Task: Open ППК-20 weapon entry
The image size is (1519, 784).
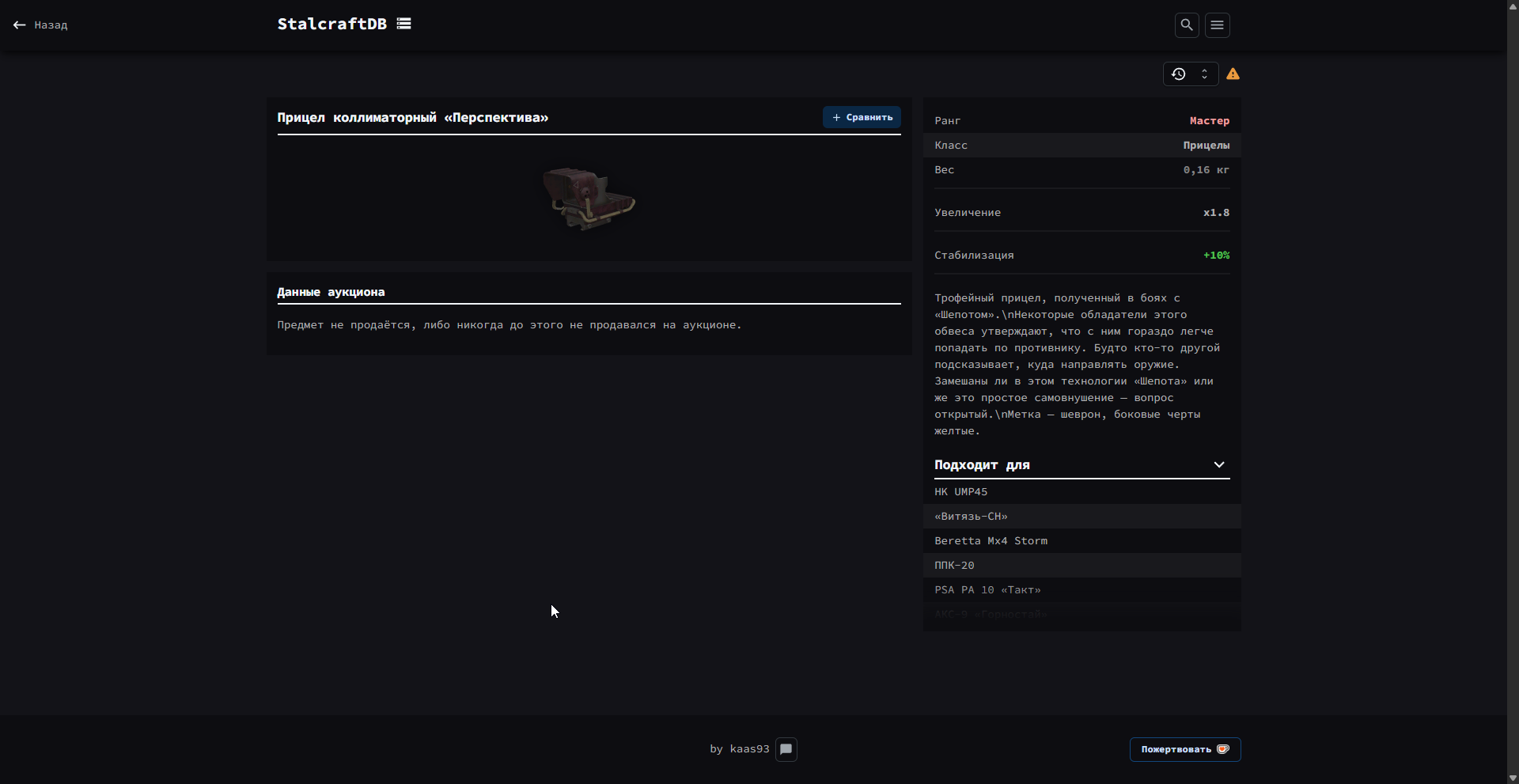Action: point(954,566)
